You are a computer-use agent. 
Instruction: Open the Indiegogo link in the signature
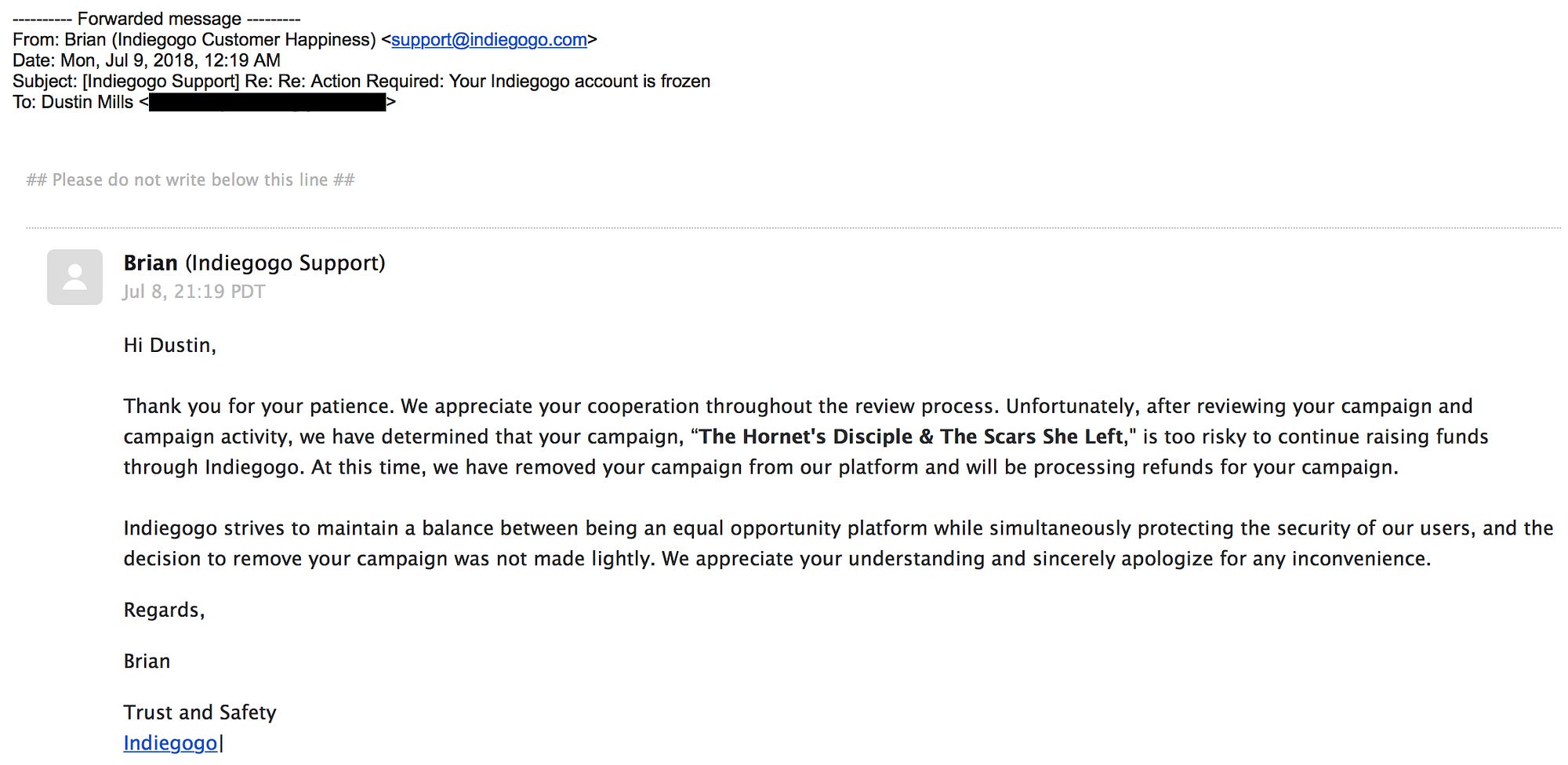point(170,743)
